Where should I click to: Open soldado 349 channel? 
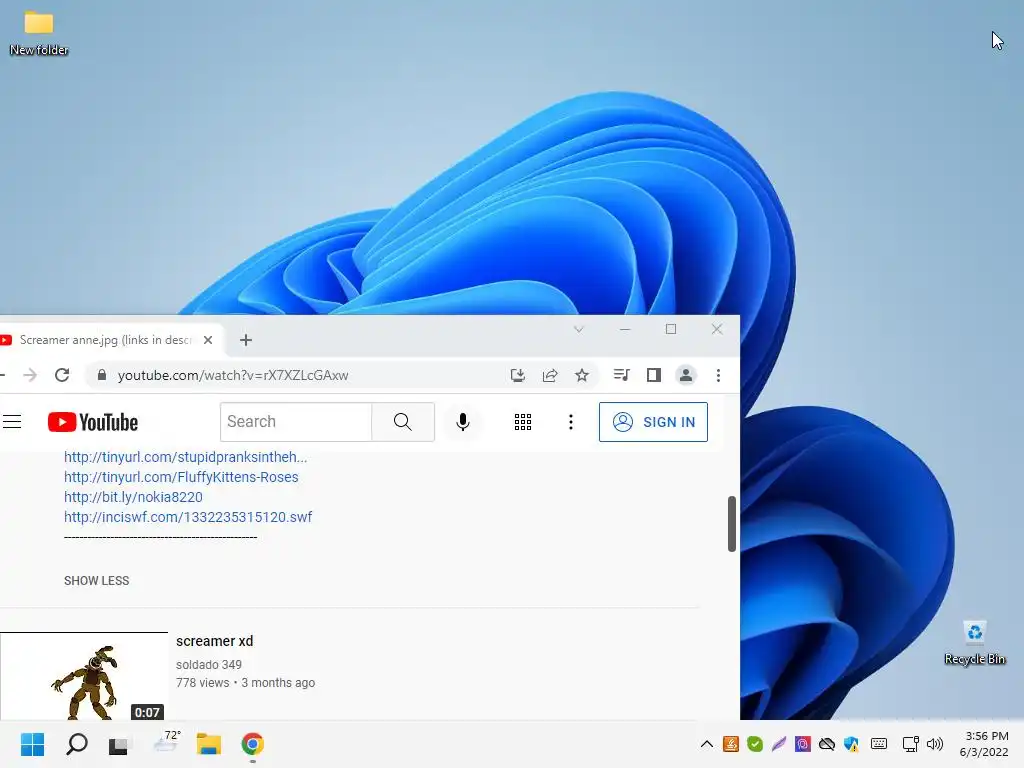tap(209, 665)
